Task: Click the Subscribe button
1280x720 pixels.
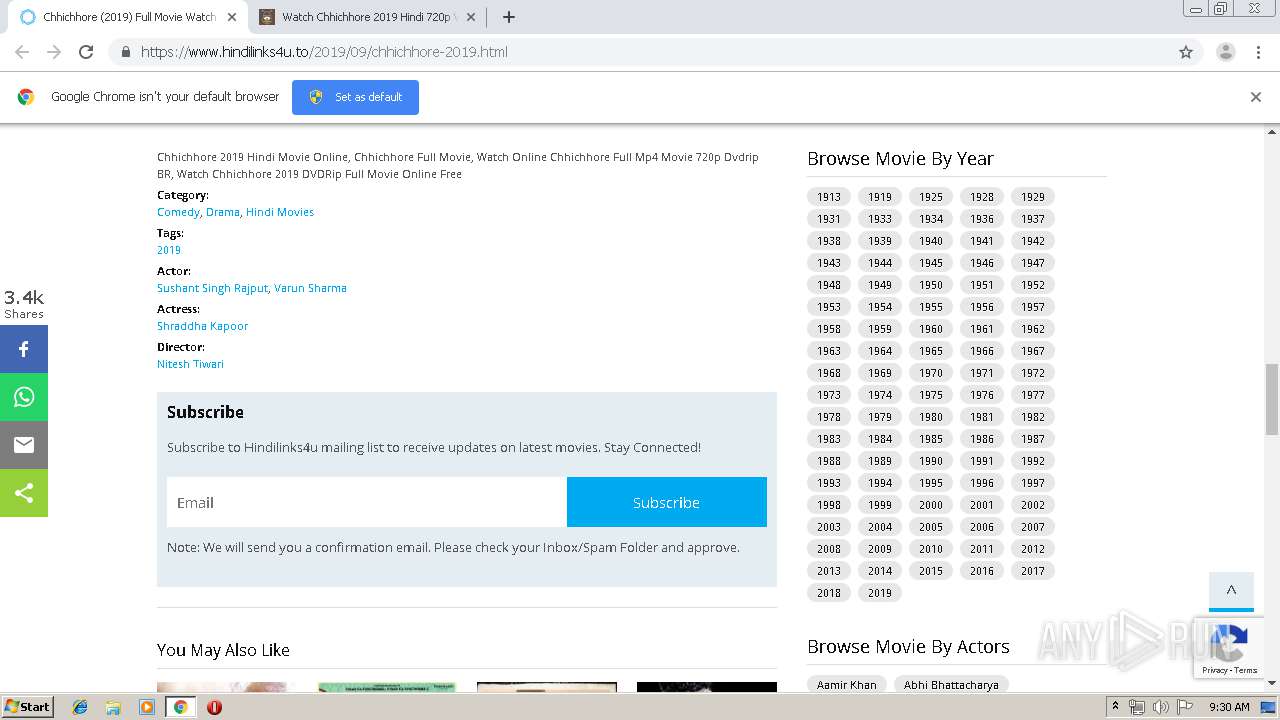Action: [x=666, y=502]
